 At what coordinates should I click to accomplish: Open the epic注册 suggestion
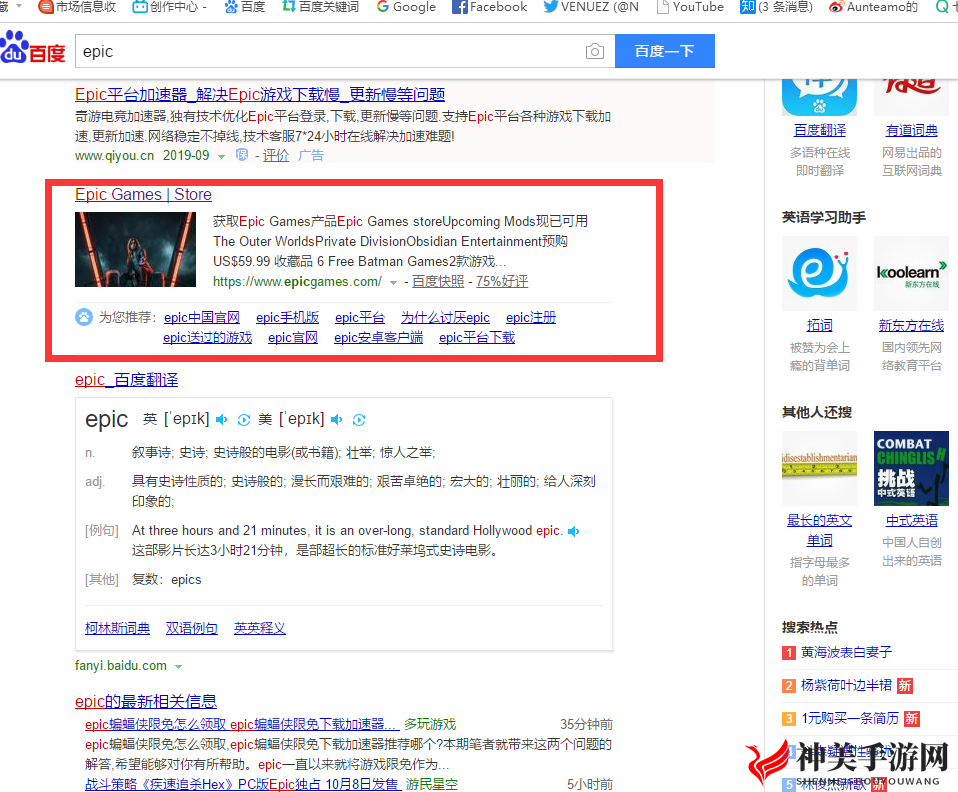point(531,318)
